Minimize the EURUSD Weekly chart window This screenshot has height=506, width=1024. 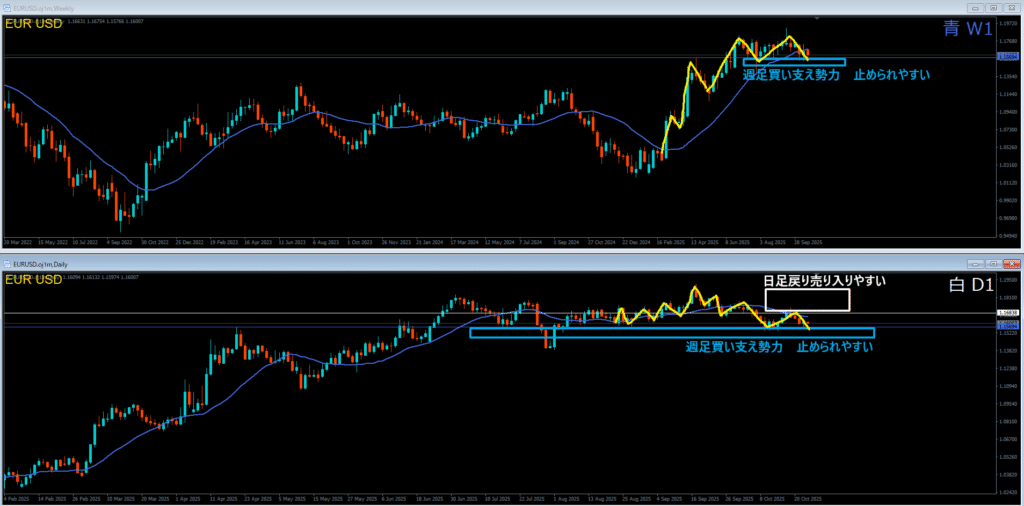(977, 8)
